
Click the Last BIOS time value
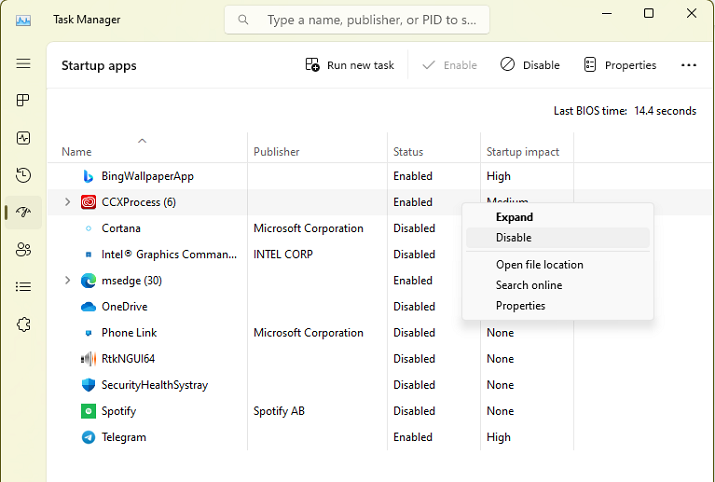pyautogui.click(x=665, y=111)
